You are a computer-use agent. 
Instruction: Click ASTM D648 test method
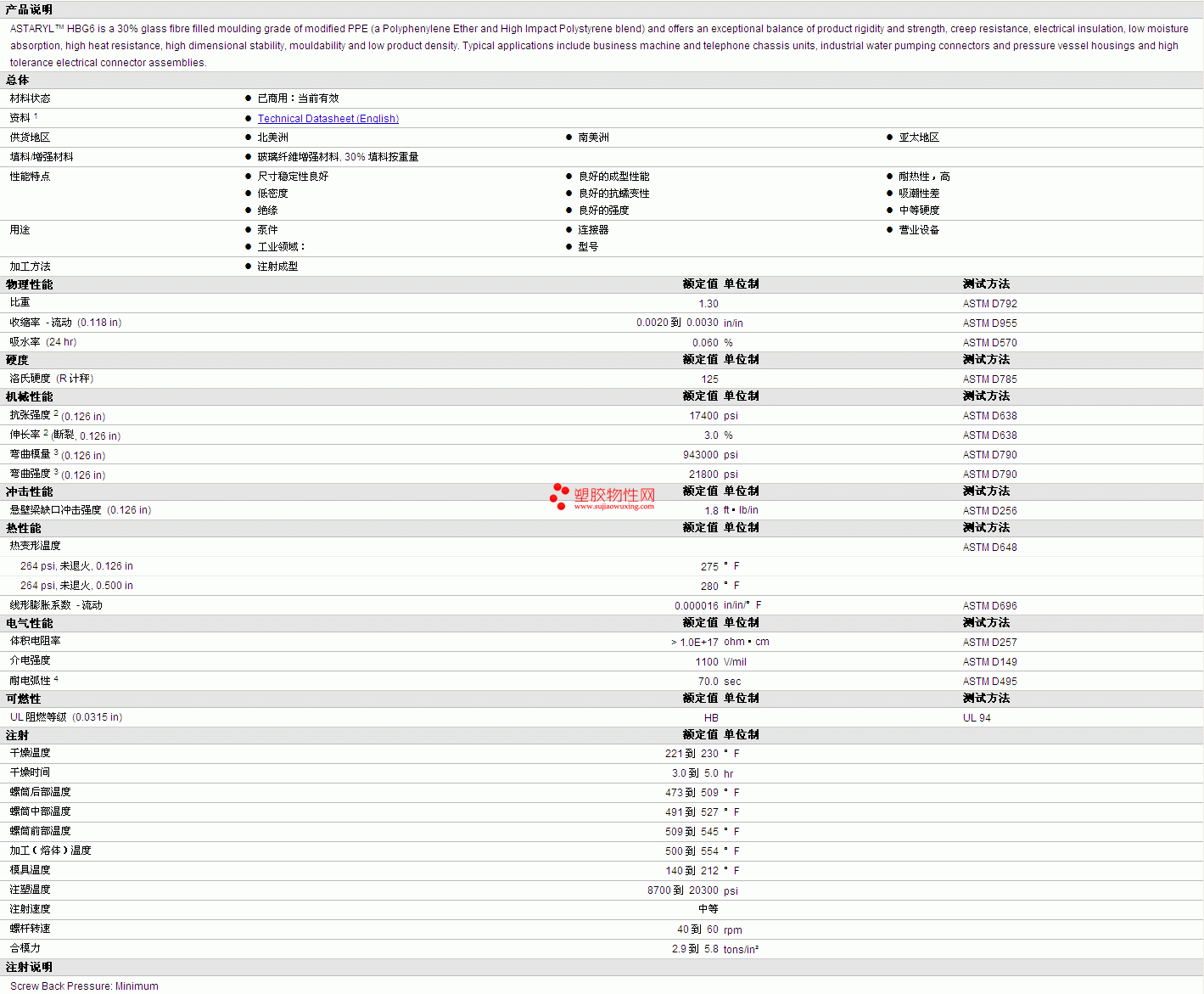pos(989,548)
